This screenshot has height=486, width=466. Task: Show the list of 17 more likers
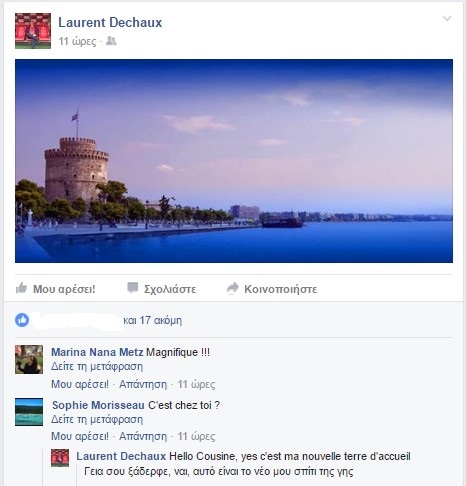click(153, 320)
